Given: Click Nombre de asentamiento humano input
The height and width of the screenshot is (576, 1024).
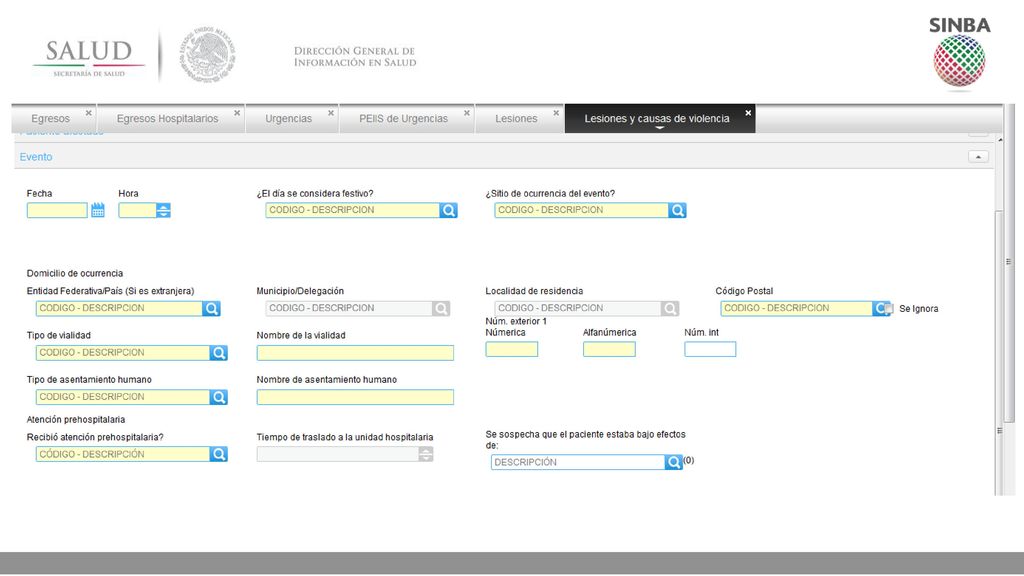Looking at the screenshot, I should [x=355, y=397].
